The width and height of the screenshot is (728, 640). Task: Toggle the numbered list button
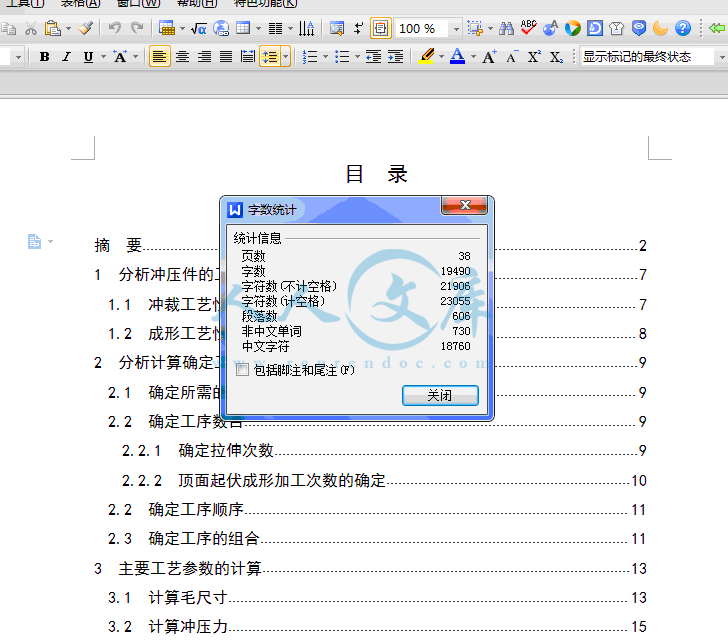[310, 57]
